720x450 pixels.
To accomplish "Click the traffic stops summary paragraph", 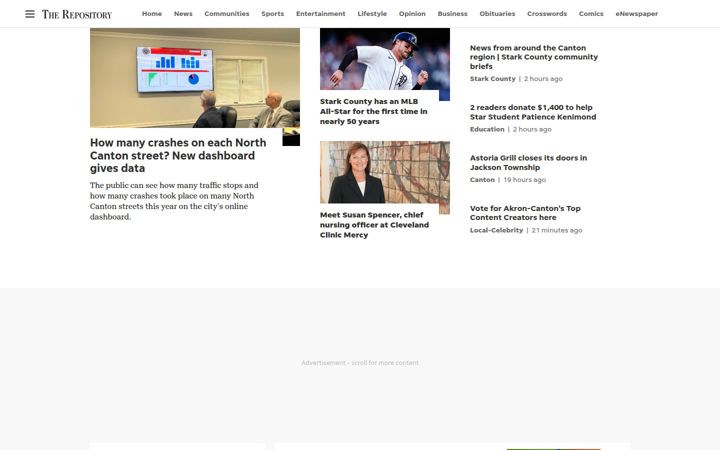I will 174,201.
